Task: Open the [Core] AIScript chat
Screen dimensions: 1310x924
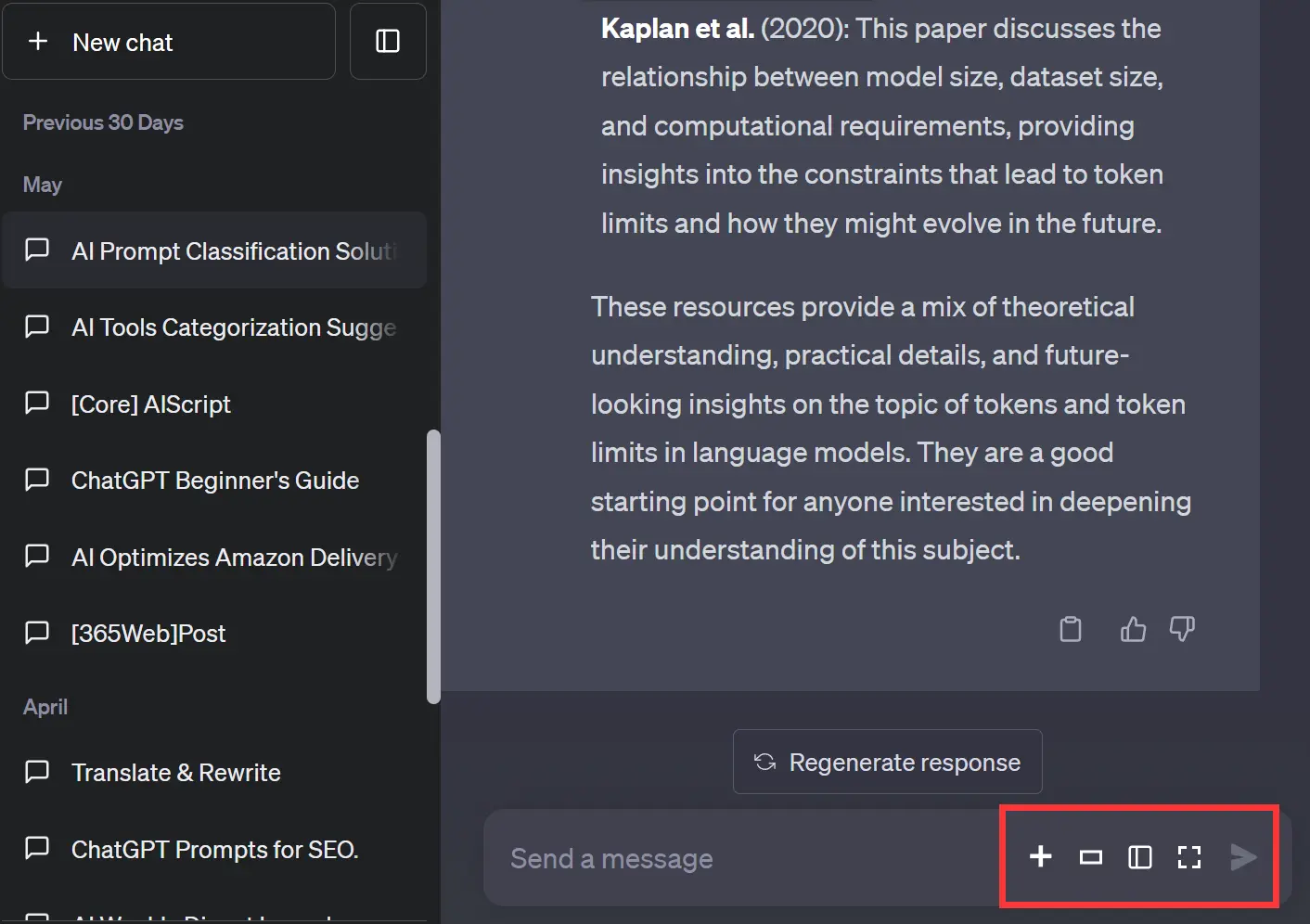Action: pyautogui.click(x=214, y=404)
